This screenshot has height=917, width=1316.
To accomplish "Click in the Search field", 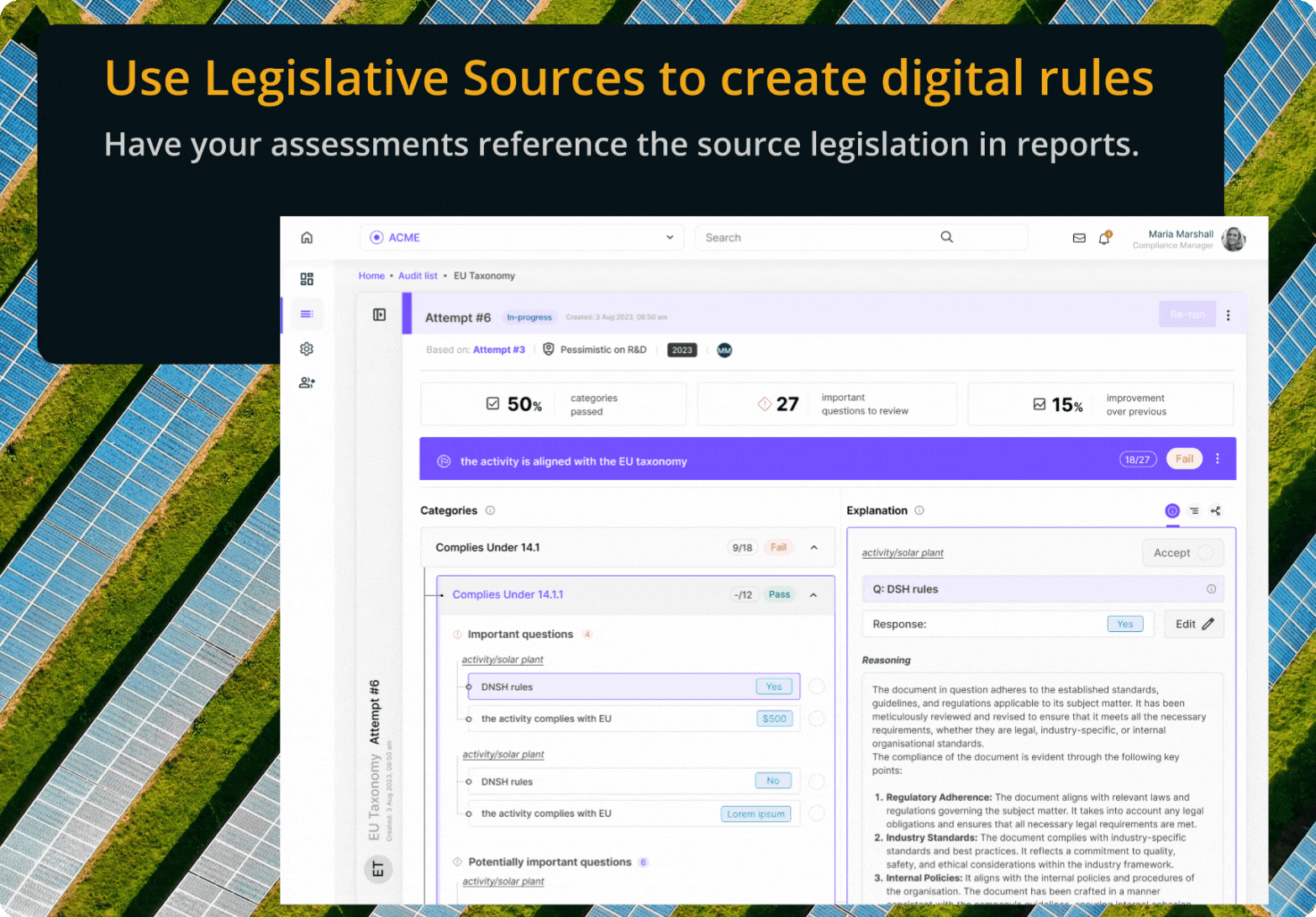I will 861,238.
